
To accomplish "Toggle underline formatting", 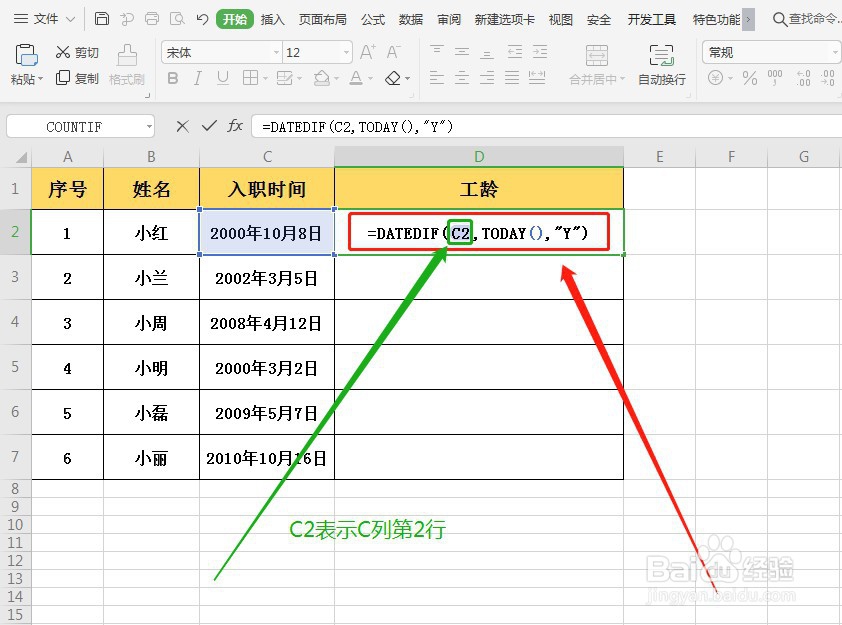I will coord(220,78).
